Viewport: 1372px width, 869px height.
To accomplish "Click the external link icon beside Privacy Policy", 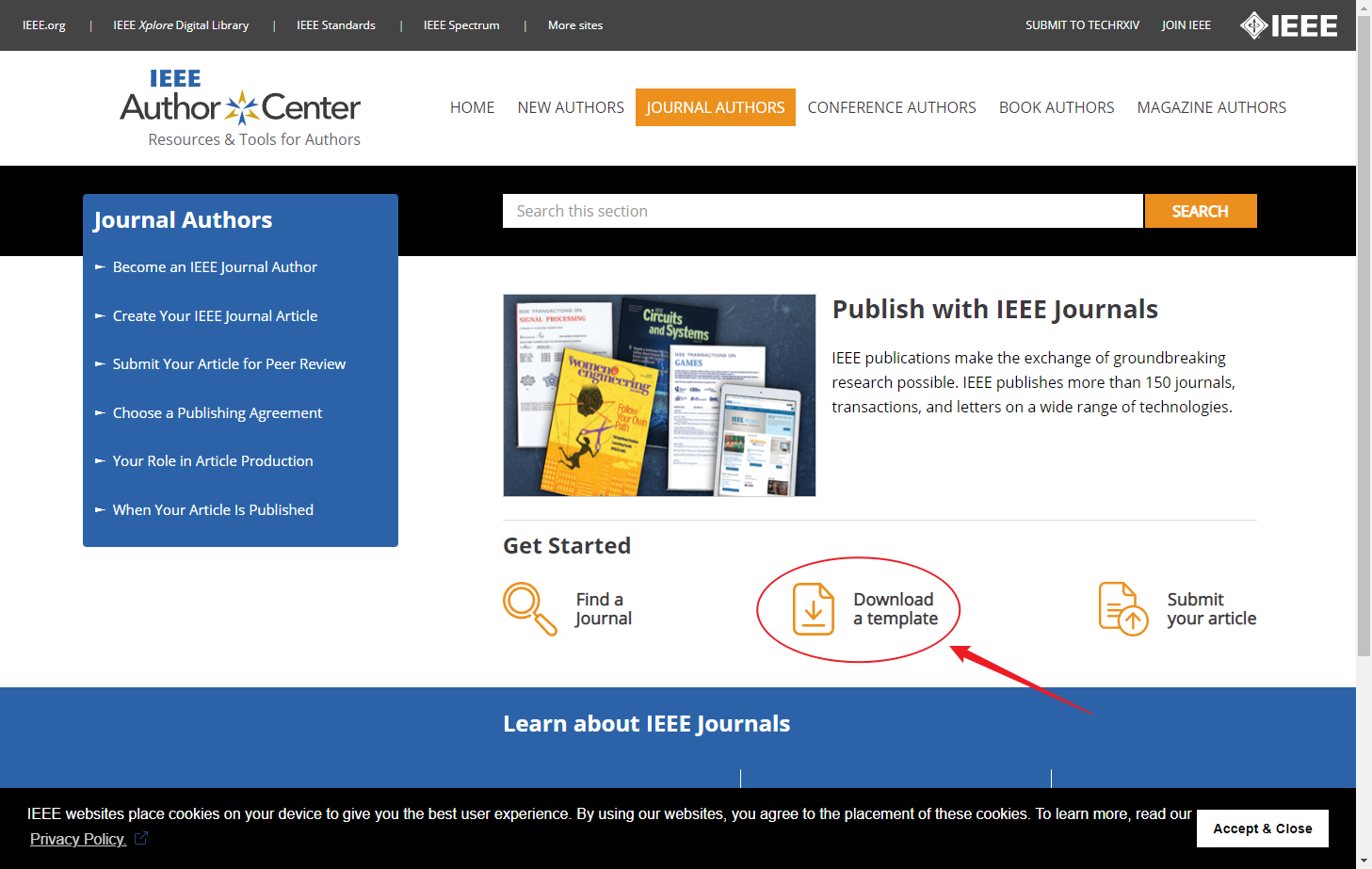I will pos(141,838).
